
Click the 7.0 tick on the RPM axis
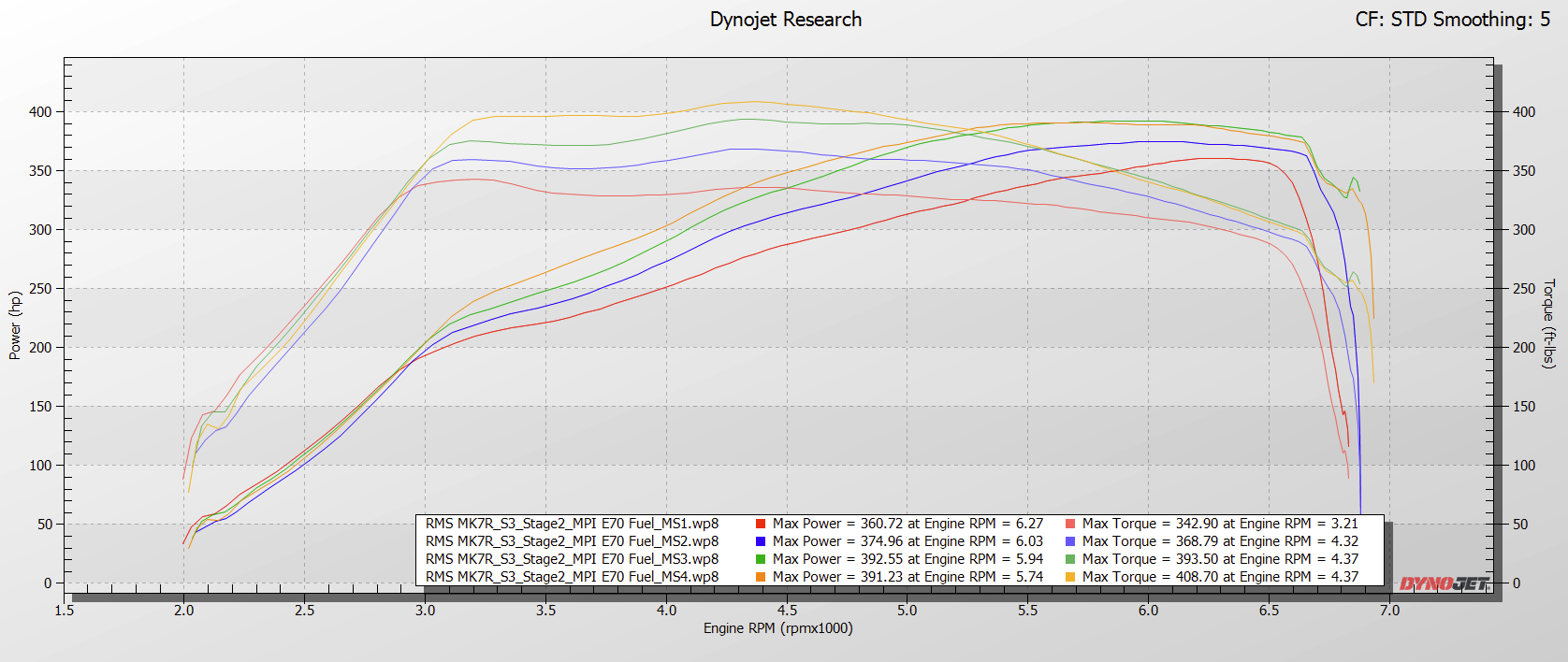pyautogui.click(x=1390, y=611)
